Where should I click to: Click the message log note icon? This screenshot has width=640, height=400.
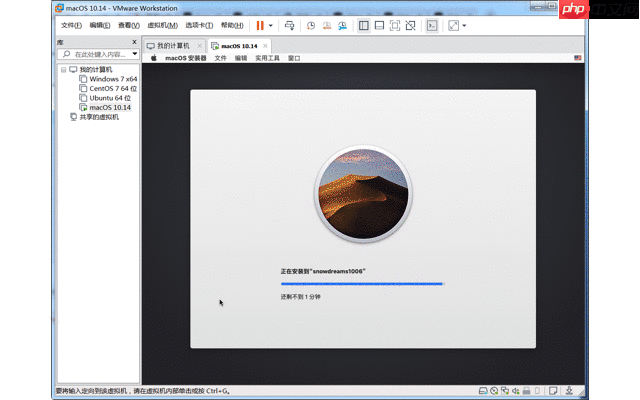point(553,391)
